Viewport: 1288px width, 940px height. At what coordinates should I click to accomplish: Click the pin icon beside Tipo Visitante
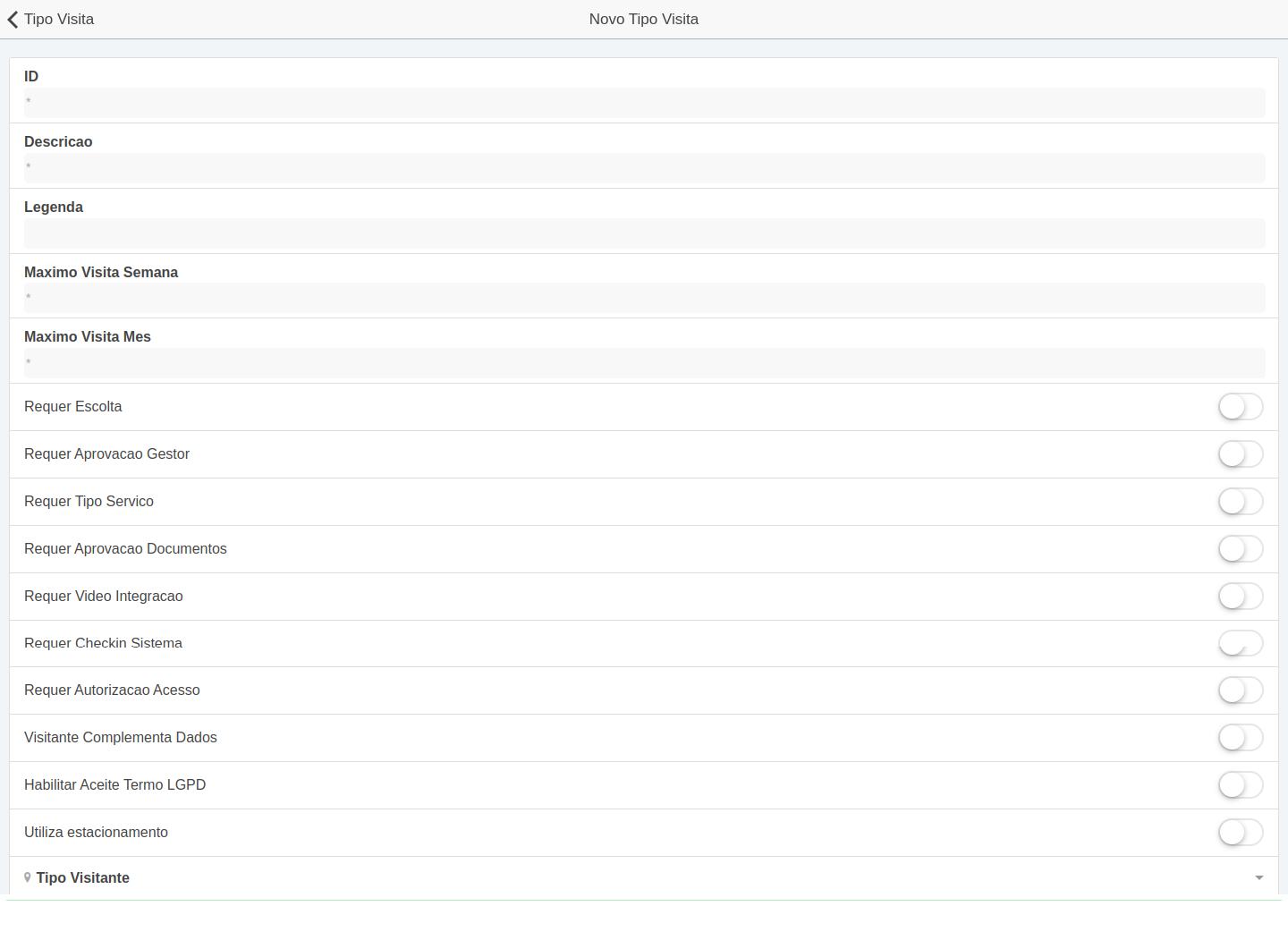tap(28, 877)
